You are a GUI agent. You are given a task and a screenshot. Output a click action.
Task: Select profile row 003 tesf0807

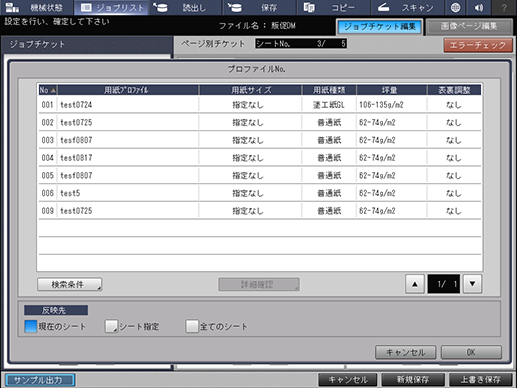tap(260, 140)
